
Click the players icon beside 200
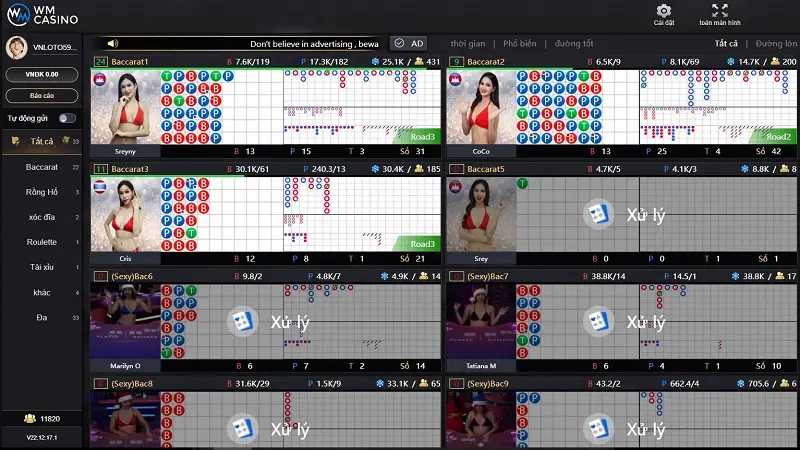pyautogui.click(x=775, y=62)
